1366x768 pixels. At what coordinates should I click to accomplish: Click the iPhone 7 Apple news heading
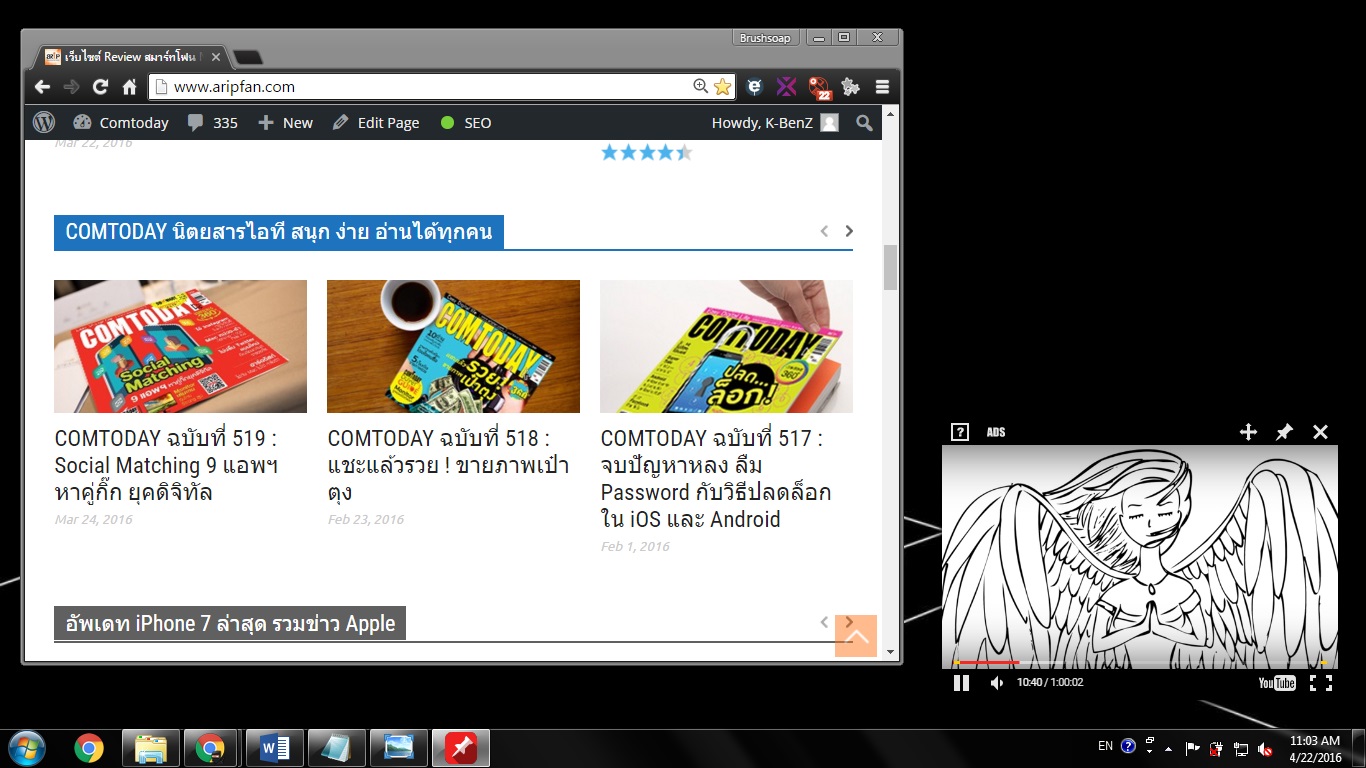tap(230, 623)
